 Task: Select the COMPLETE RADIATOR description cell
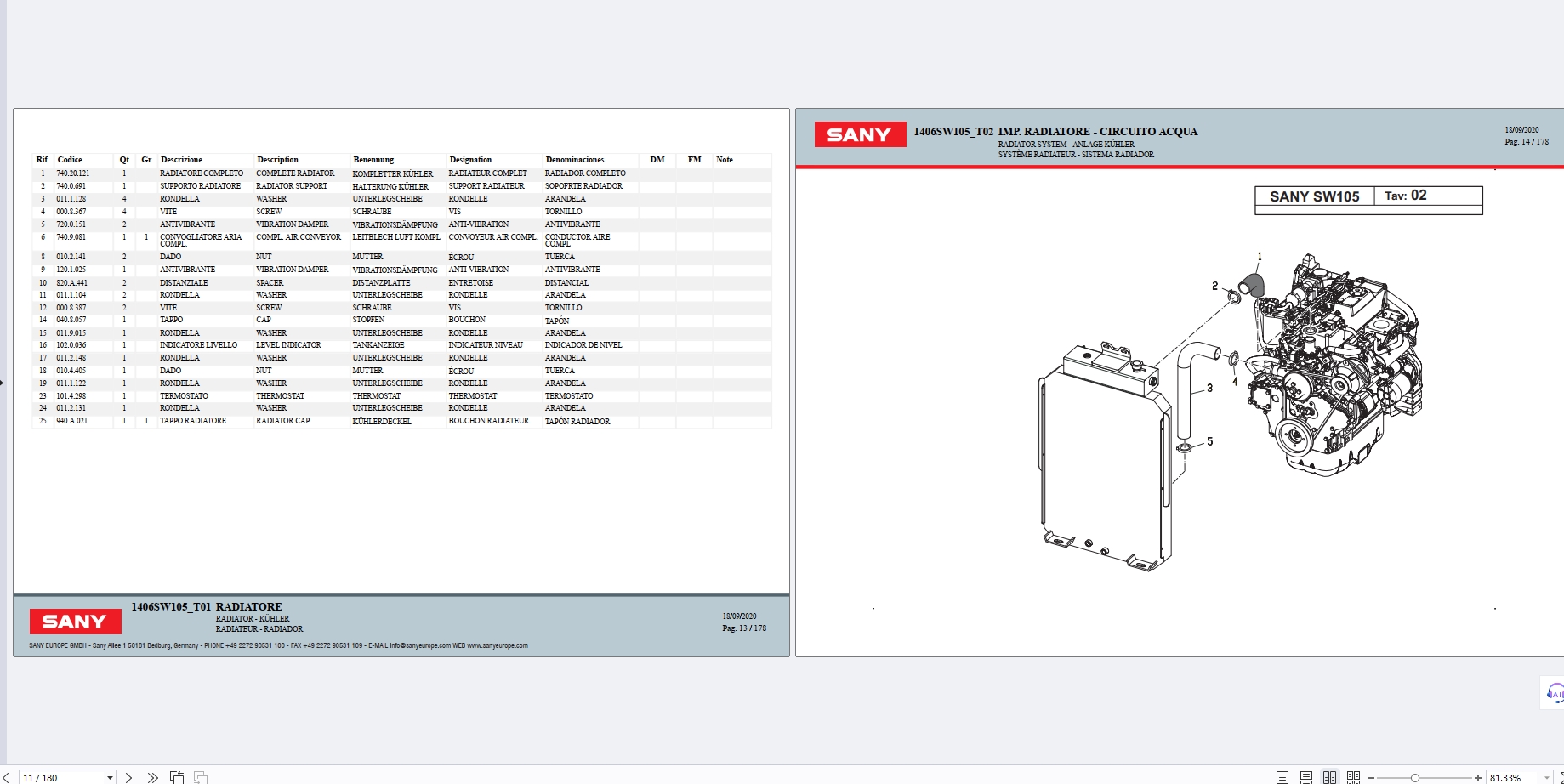(295, 173)
